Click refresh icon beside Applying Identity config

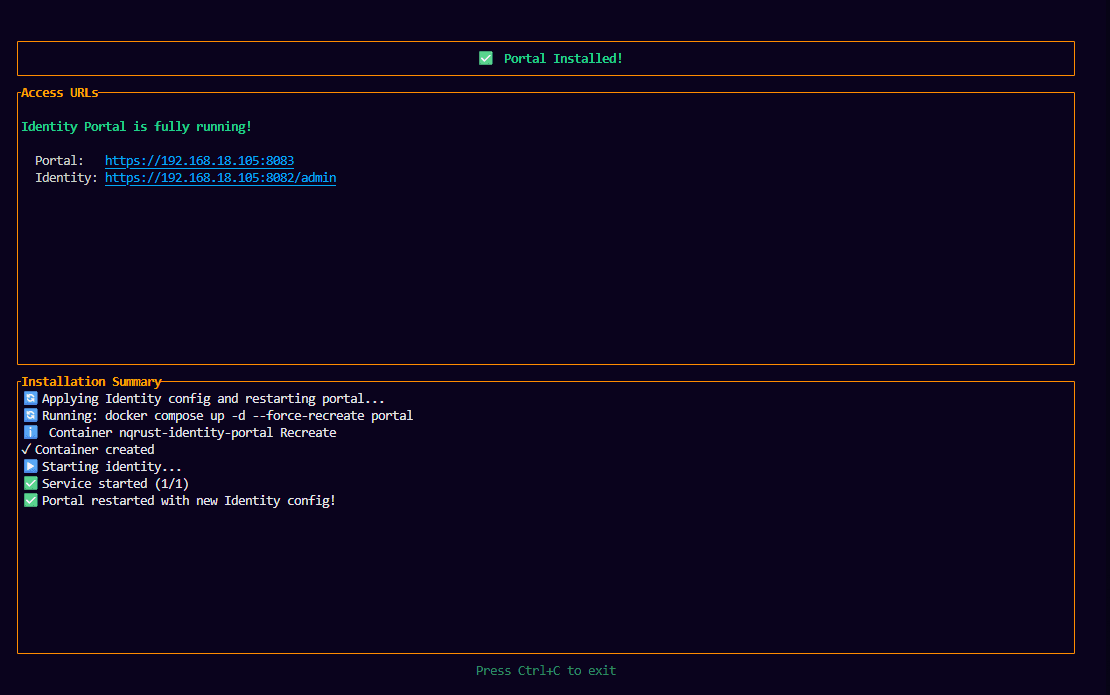coord(30,398)
